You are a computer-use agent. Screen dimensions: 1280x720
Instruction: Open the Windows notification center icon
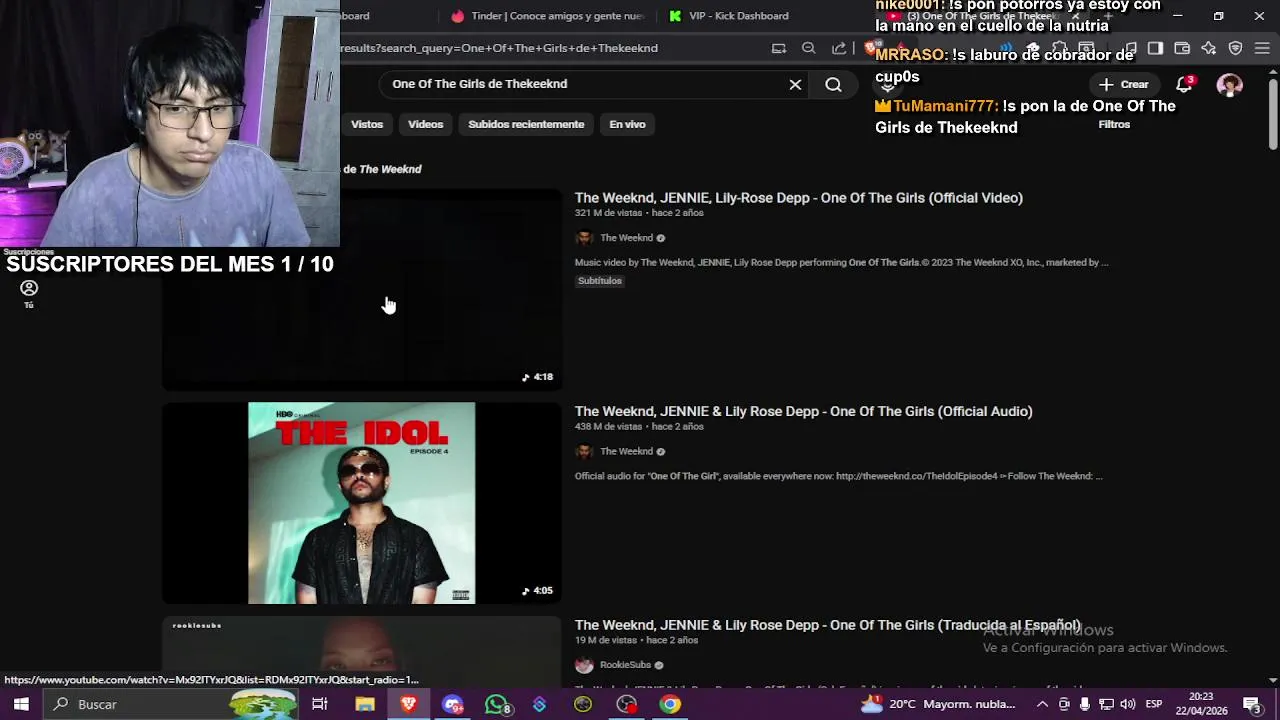pos(1252,704)
